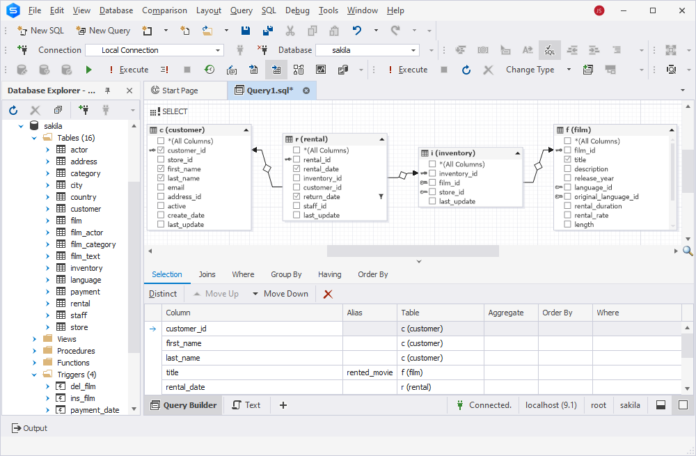Click the plus icon beside Text tab
The image size is (696, 456).
point(283,405)
